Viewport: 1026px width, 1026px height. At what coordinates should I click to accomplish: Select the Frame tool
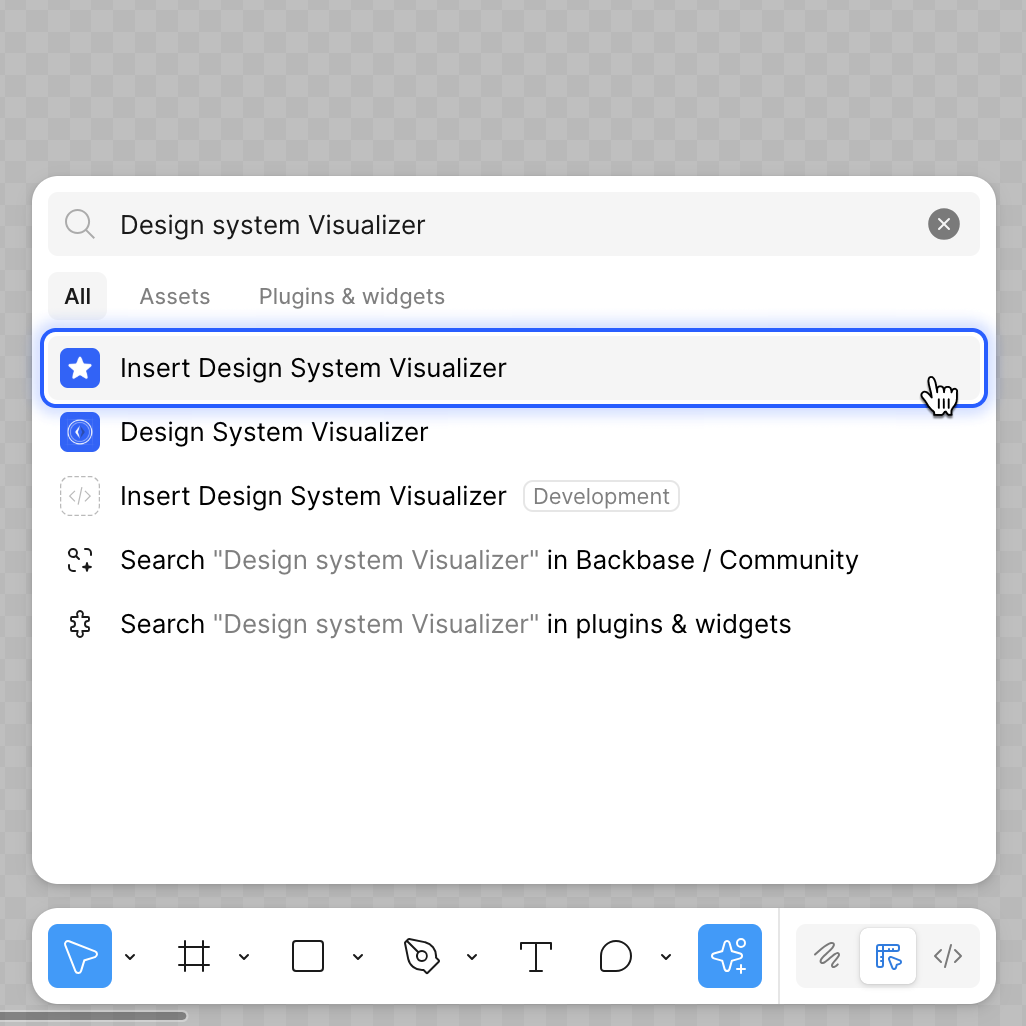194,956
